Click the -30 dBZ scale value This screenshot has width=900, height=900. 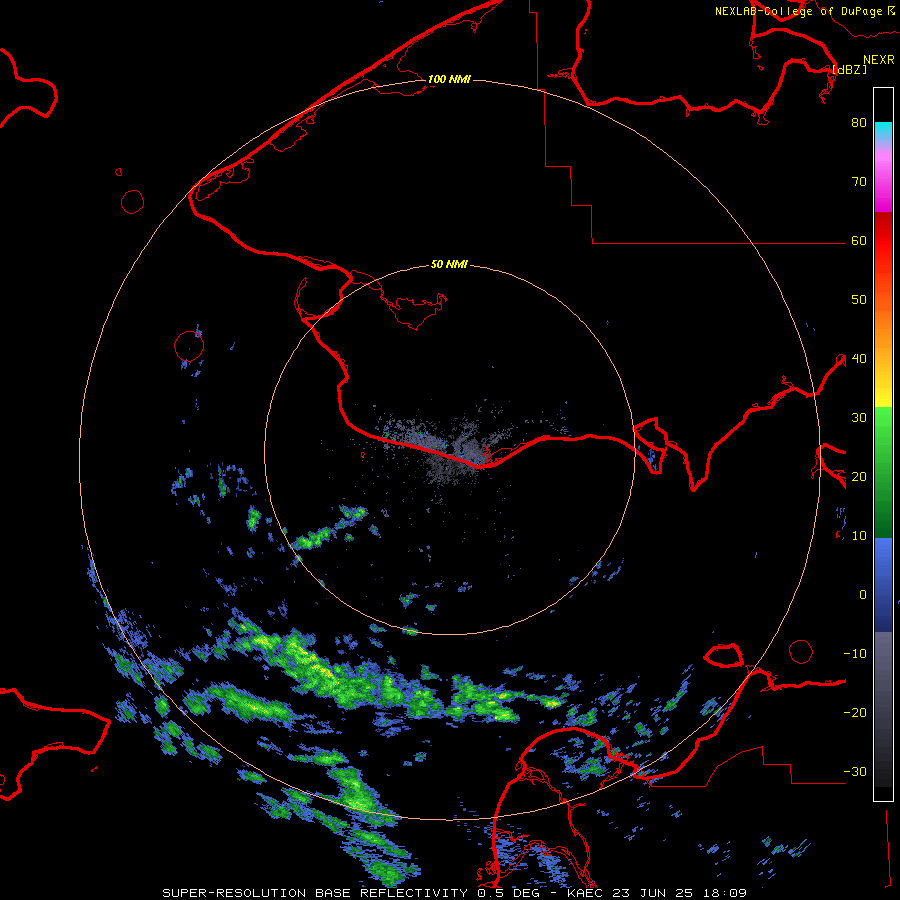click(855, 772)
